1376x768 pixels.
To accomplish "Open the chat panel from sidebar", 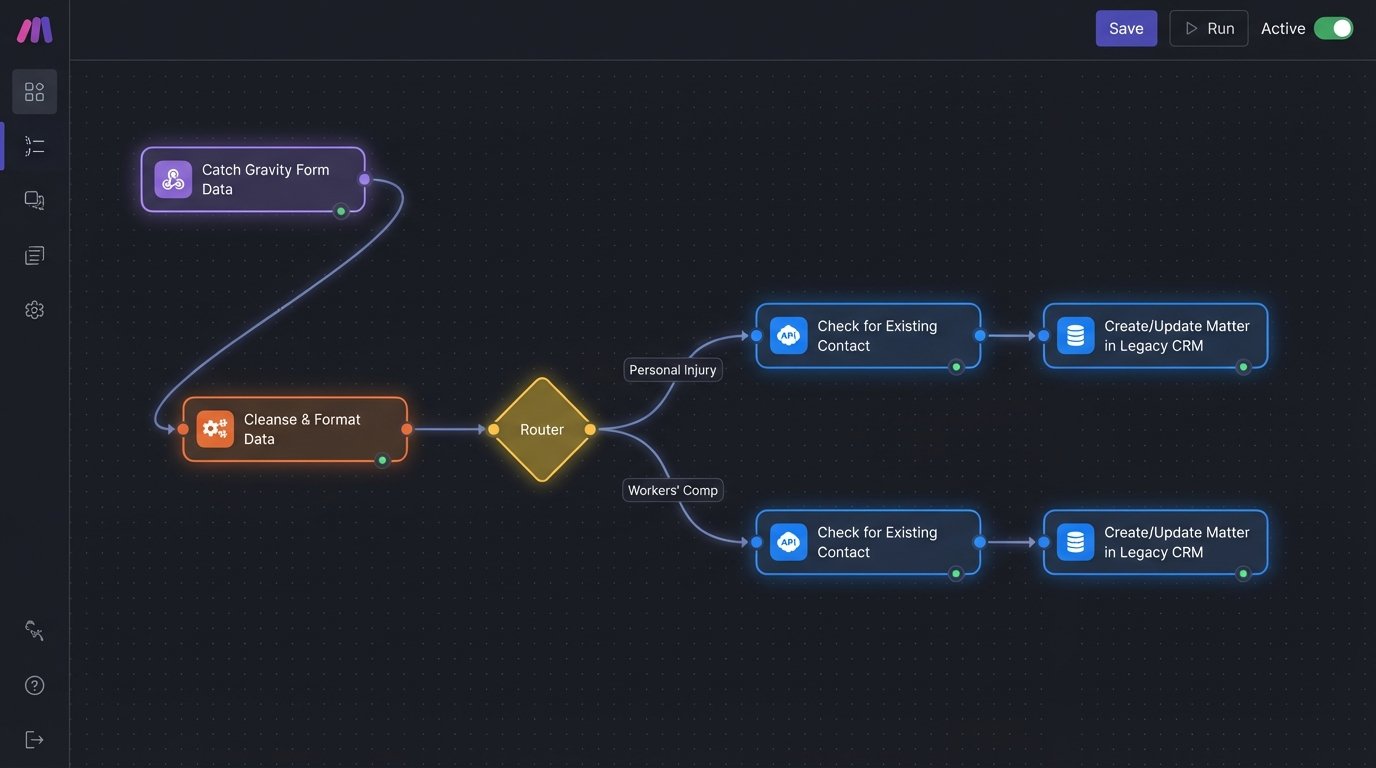I will (x=34, y=200).
